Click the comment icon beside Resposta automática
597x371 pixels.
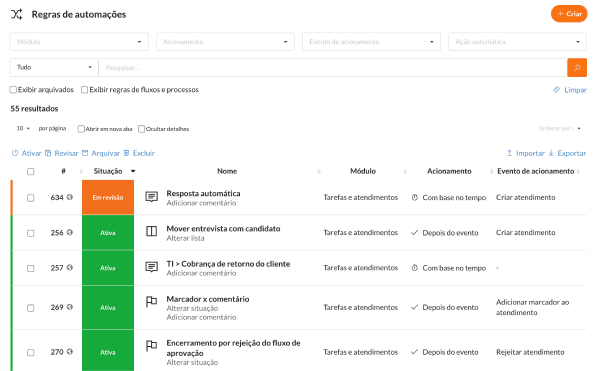(x=152, y=197)
